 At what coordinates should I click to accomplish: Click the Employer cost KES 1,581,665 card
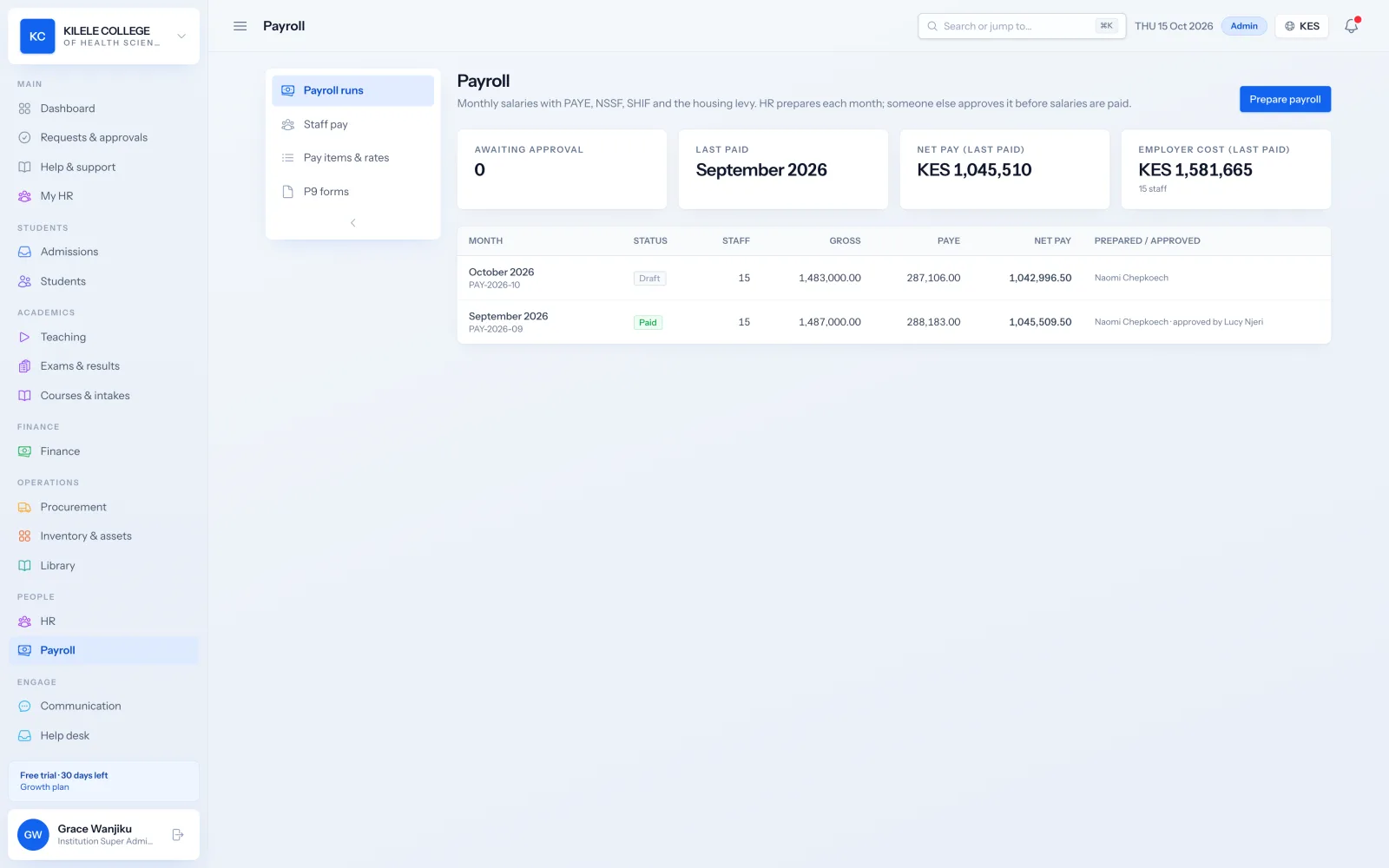coord(1226,169)
